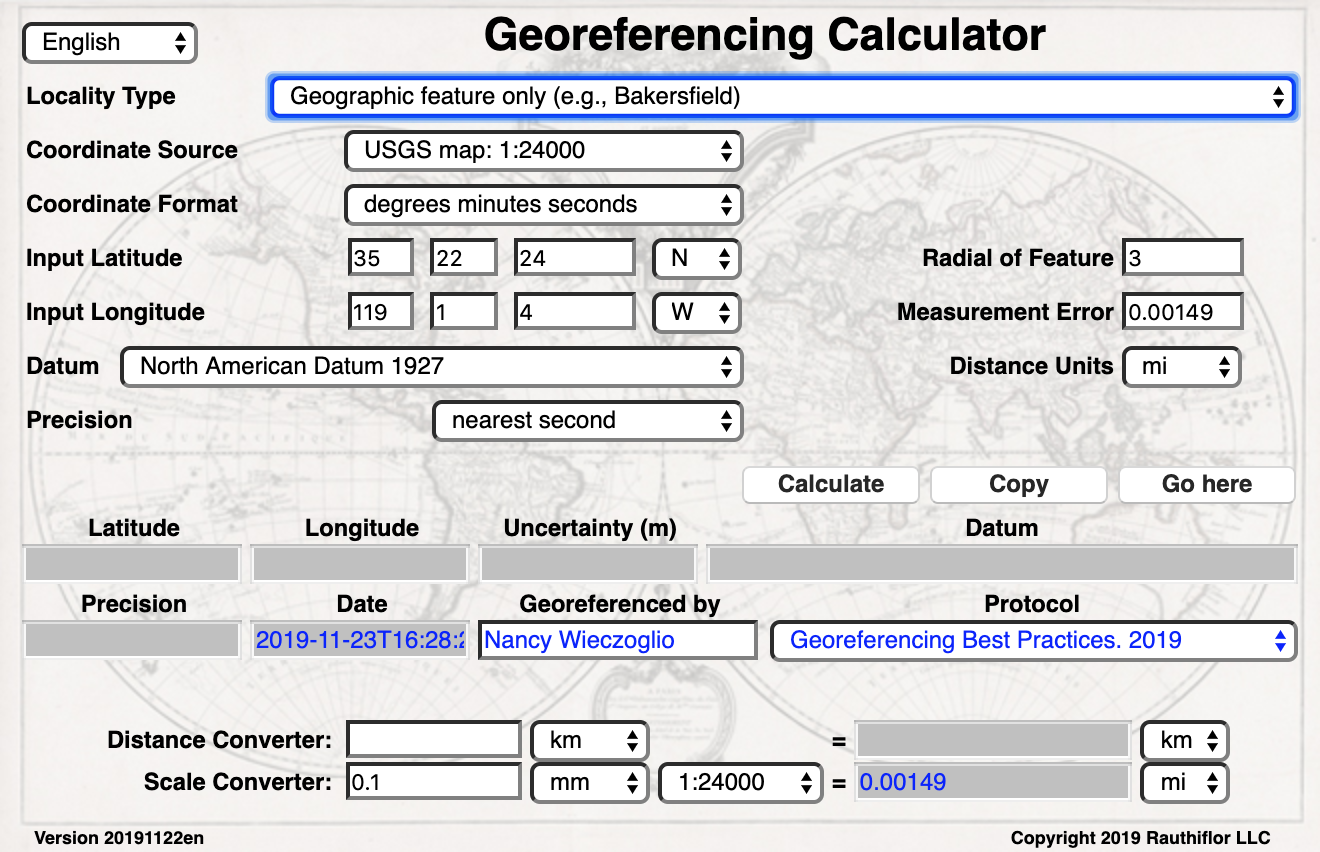Open the Datum selection dropdown
The width and height of the screenshot is (1320, 852).
[431, 367]
